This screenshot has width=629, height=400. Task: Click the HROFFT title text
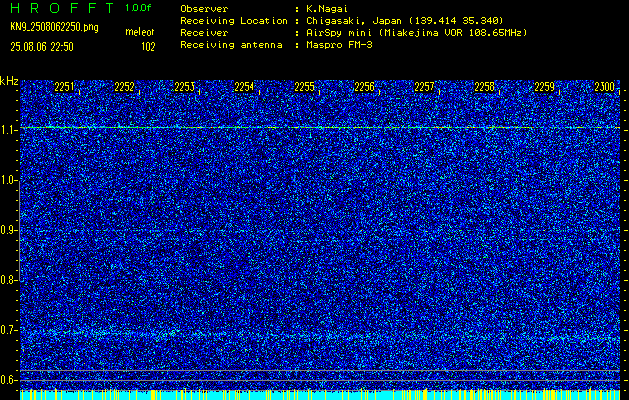point(62,8)
